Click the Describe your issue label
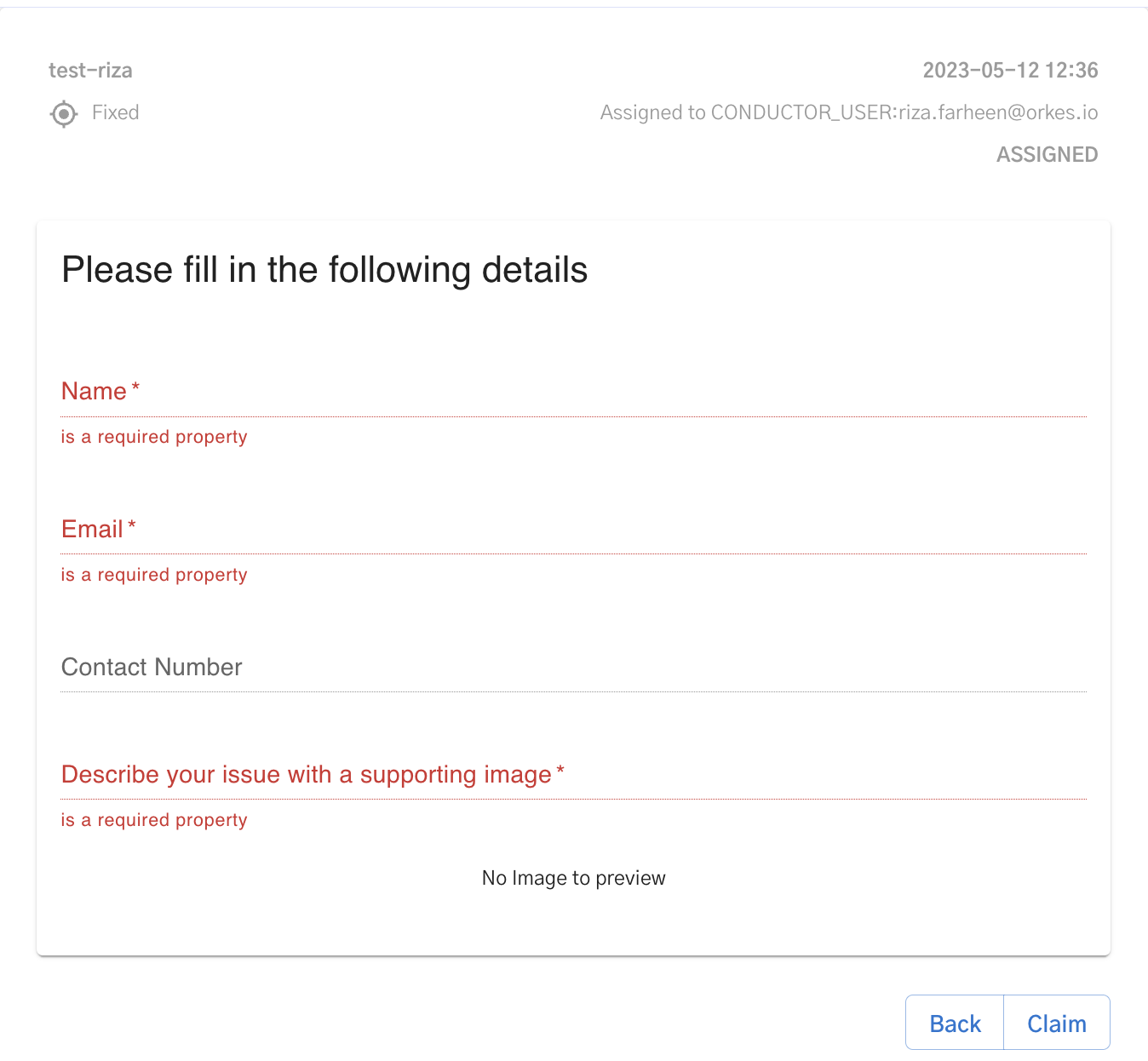Image resolution: width=1148 pixels, height=1061 pixels. tap(305, 774)
